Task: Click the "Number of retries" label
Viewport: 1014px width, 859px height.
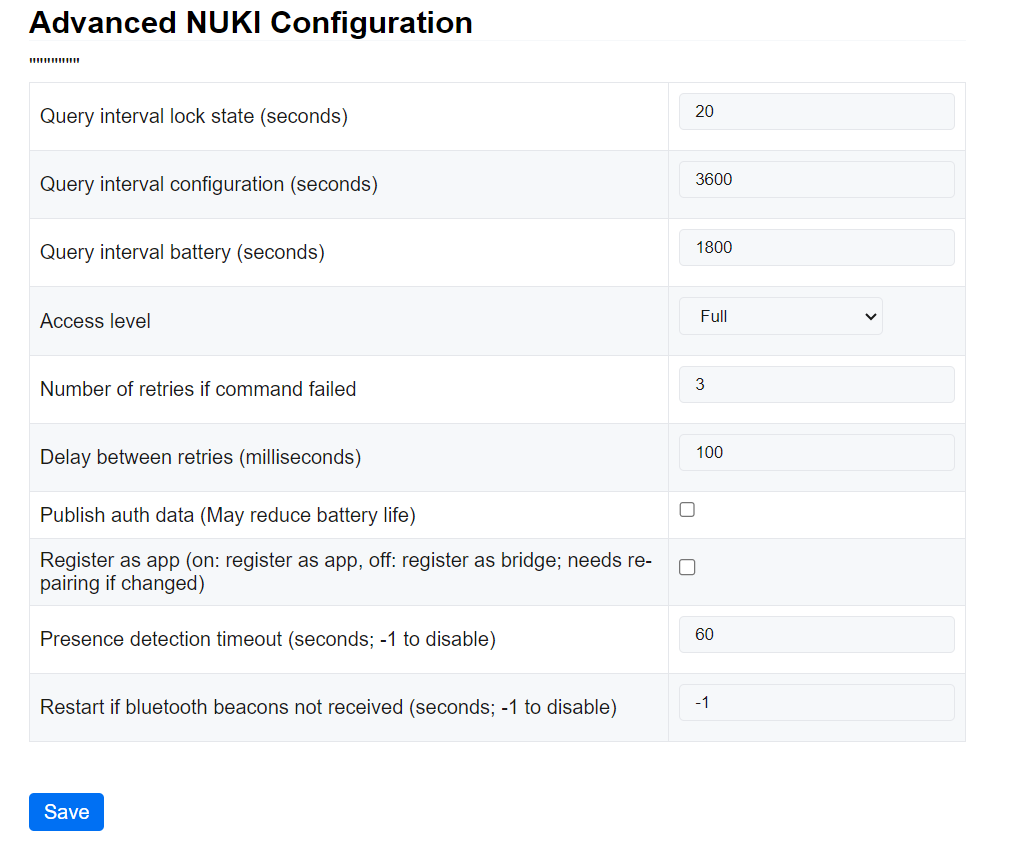Action: pyautogui.click(x=197, y=389)
